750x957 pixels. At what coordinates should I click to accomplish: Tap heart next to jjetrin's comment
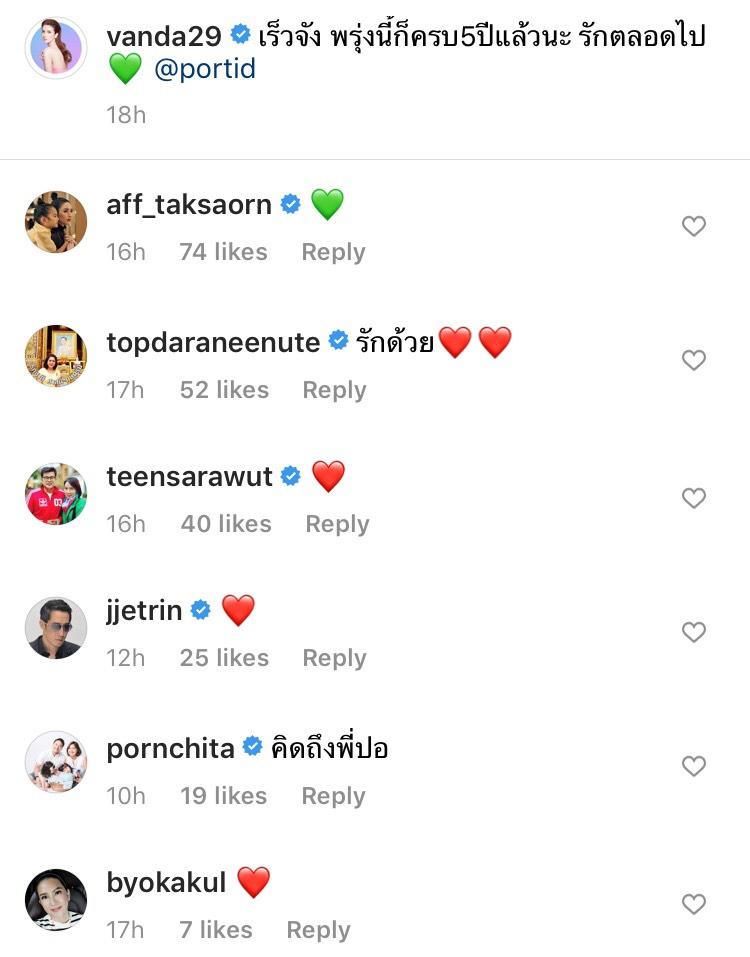[x=693, y=632]
